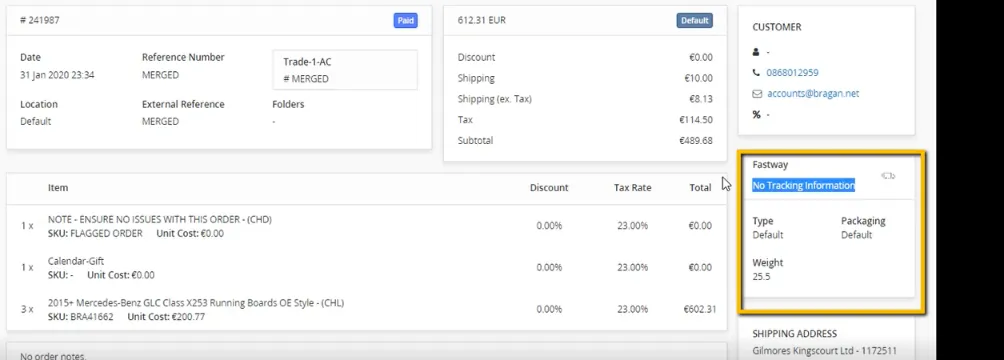Click the Mercedes-Benz GLC Running Boards item

(x=196, y=302)
